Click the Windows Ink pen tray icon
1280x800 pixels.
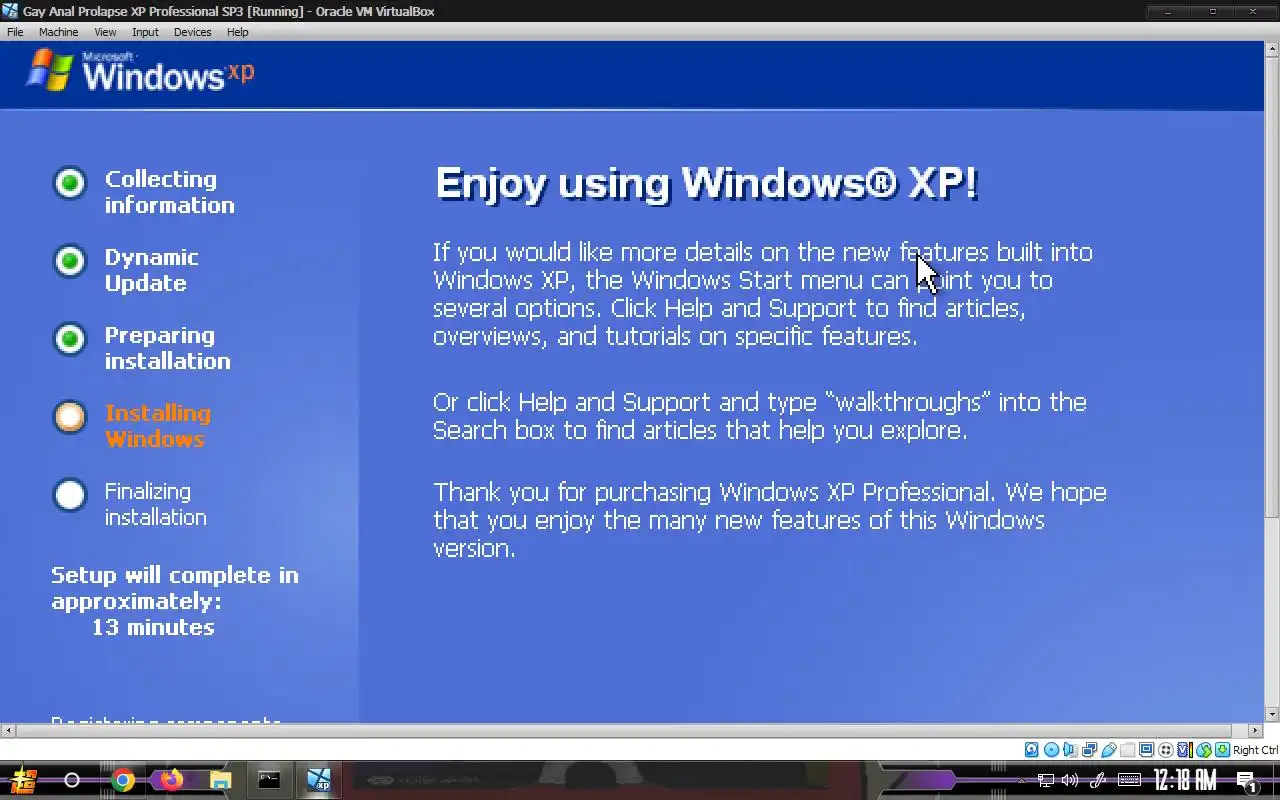click(1098, 780)
